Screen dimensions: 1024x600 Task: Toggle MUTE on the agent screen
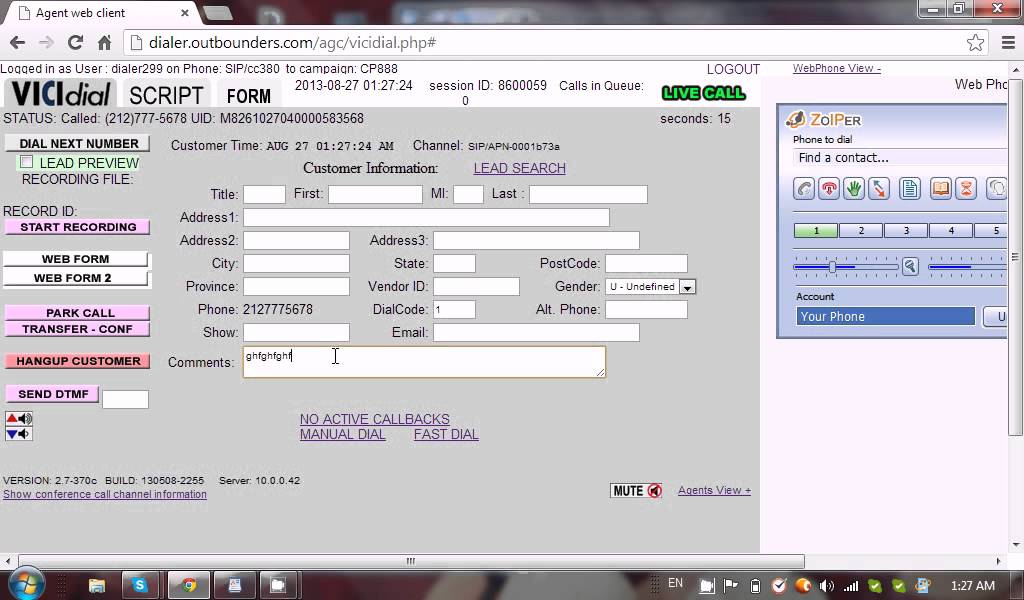click(x=636, y=490)
